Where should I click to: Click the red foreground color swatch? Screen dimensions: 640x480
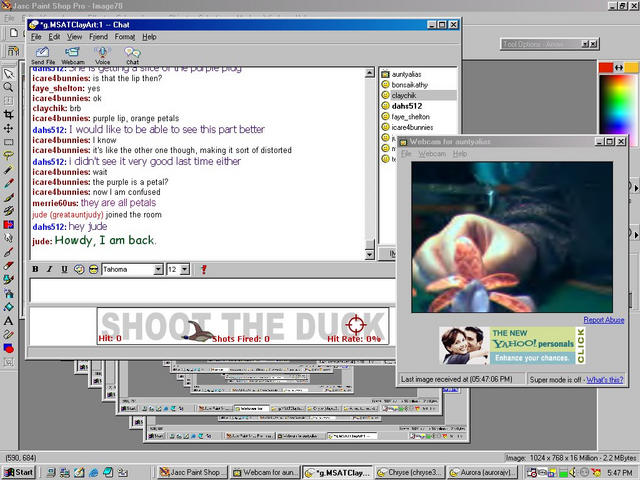(606, 68)
